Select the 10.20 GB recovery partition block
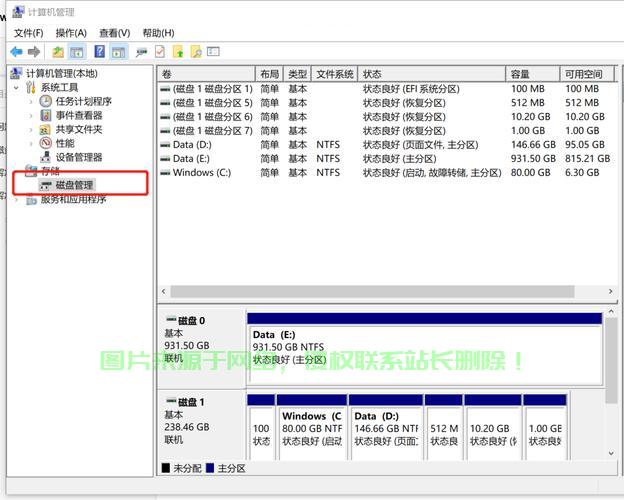The height and width of the screenshot is (500, 624). coord(493,427)
